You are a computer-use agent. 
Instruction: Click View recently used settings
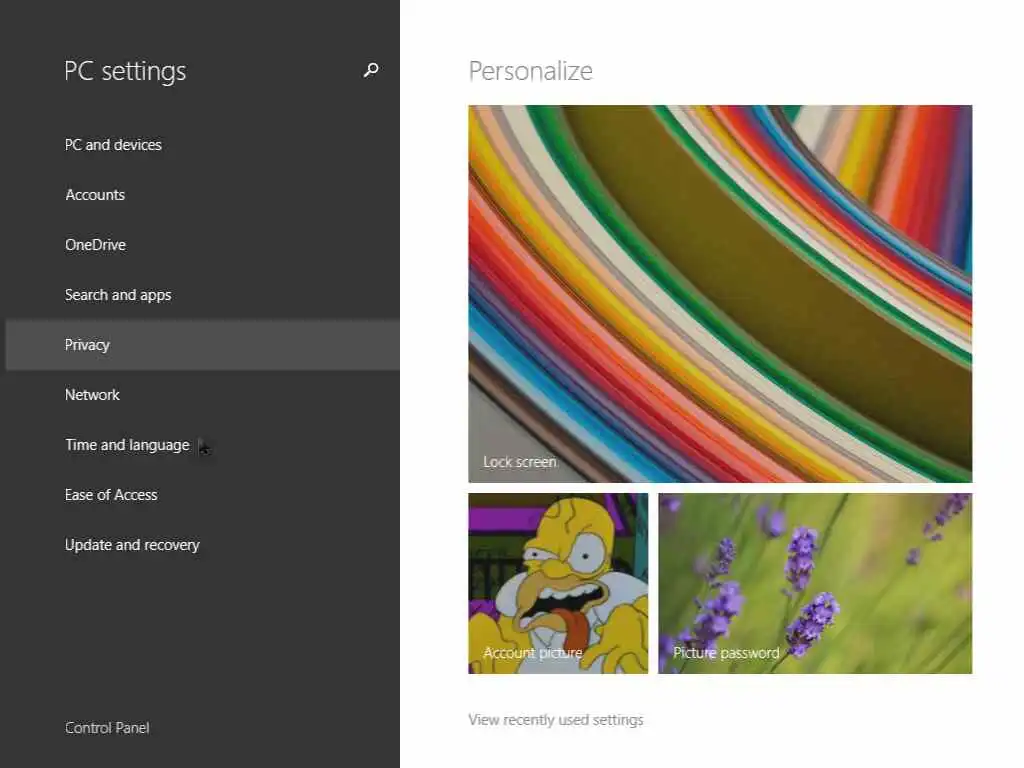[555, 720]
